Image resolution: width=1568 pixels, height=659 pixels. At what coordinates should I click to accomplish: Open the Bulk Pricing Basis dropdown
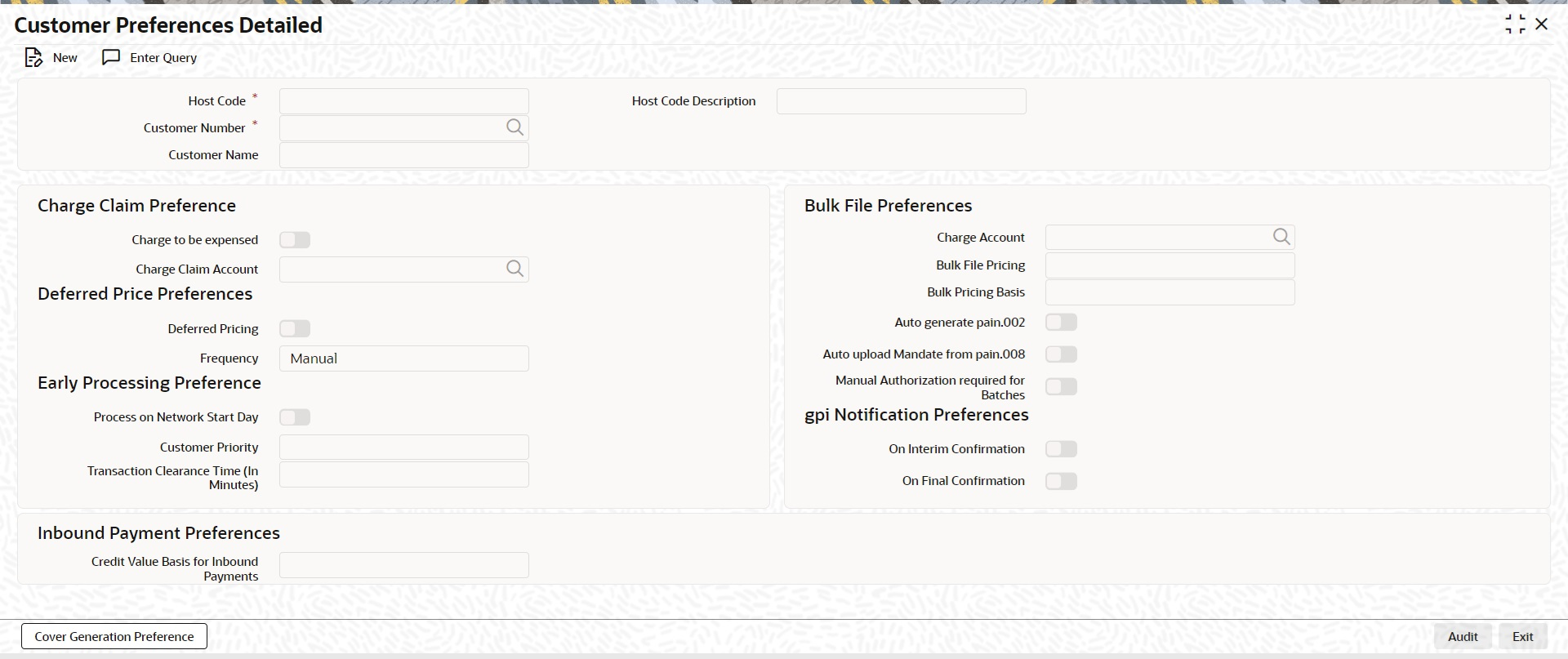click(x=1169, y=292)
